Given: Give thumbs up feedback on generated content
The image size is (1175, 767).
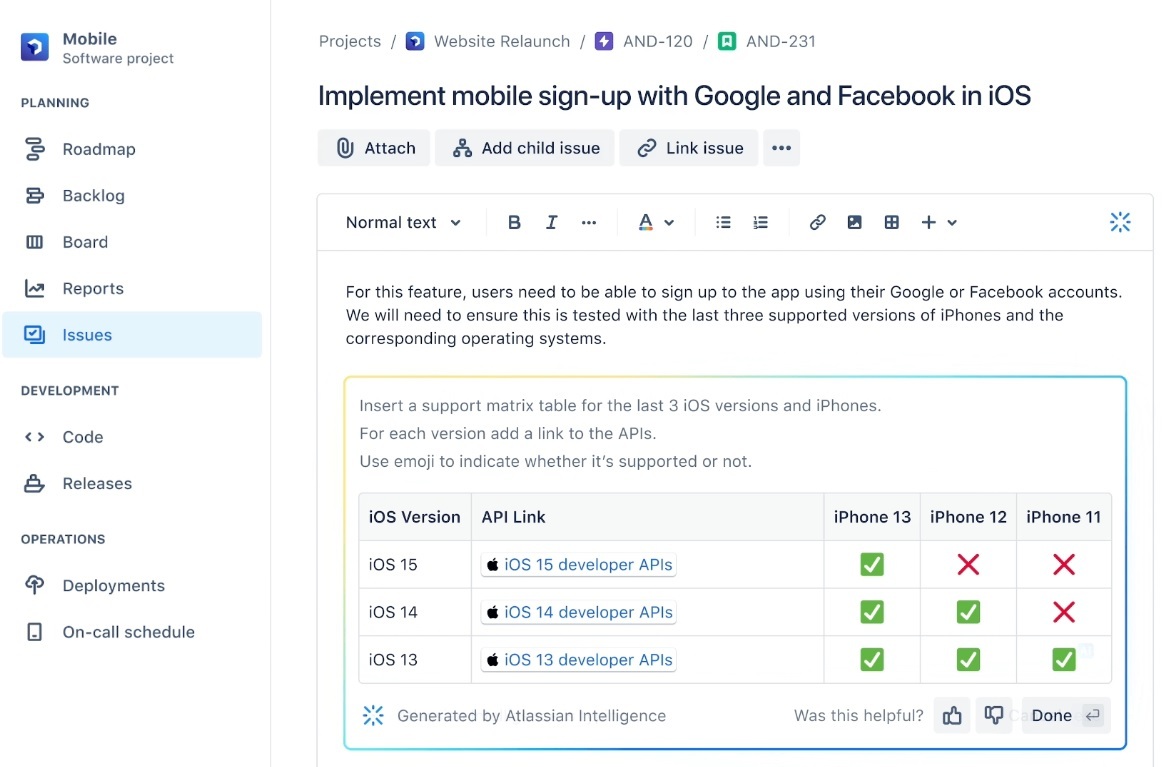Looking at the screenshot, I should pos(951,715).
